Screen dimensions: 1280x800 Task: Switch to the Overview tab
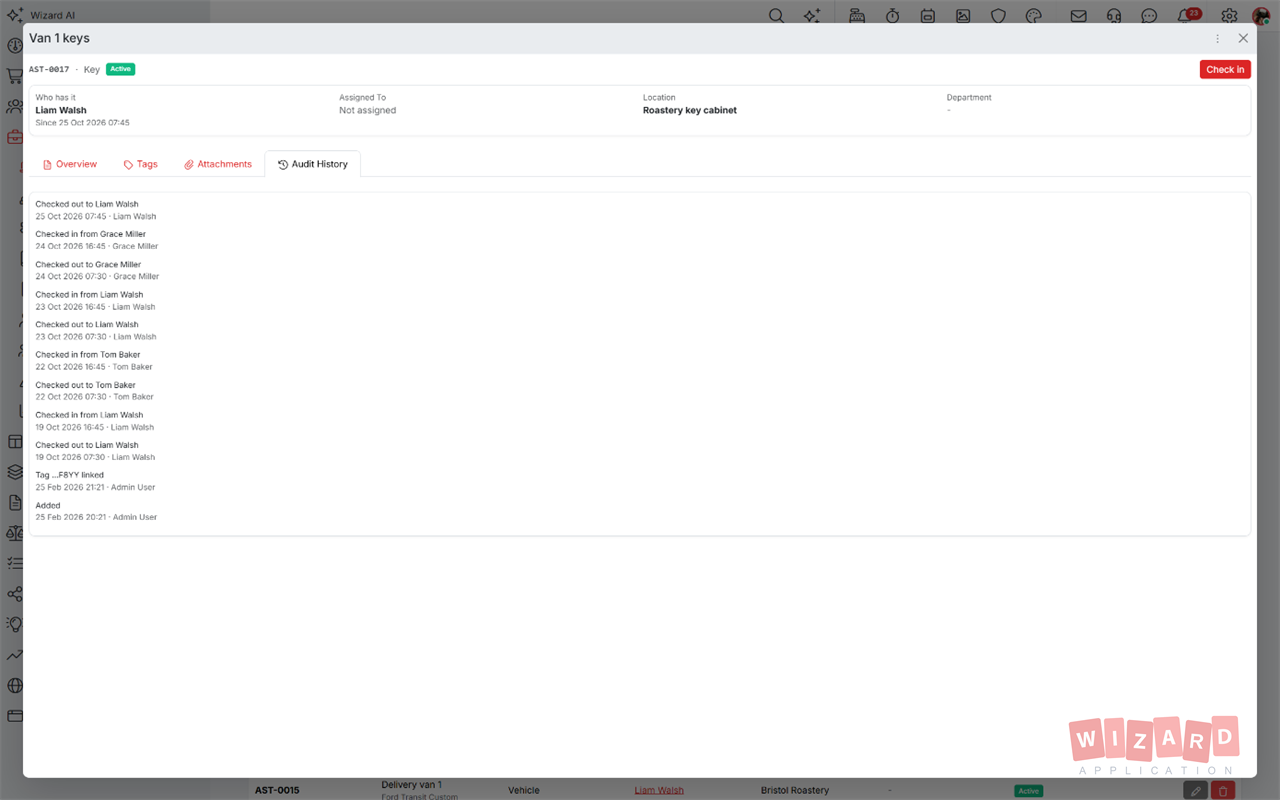pyautogui.click(x=70, y=164)
